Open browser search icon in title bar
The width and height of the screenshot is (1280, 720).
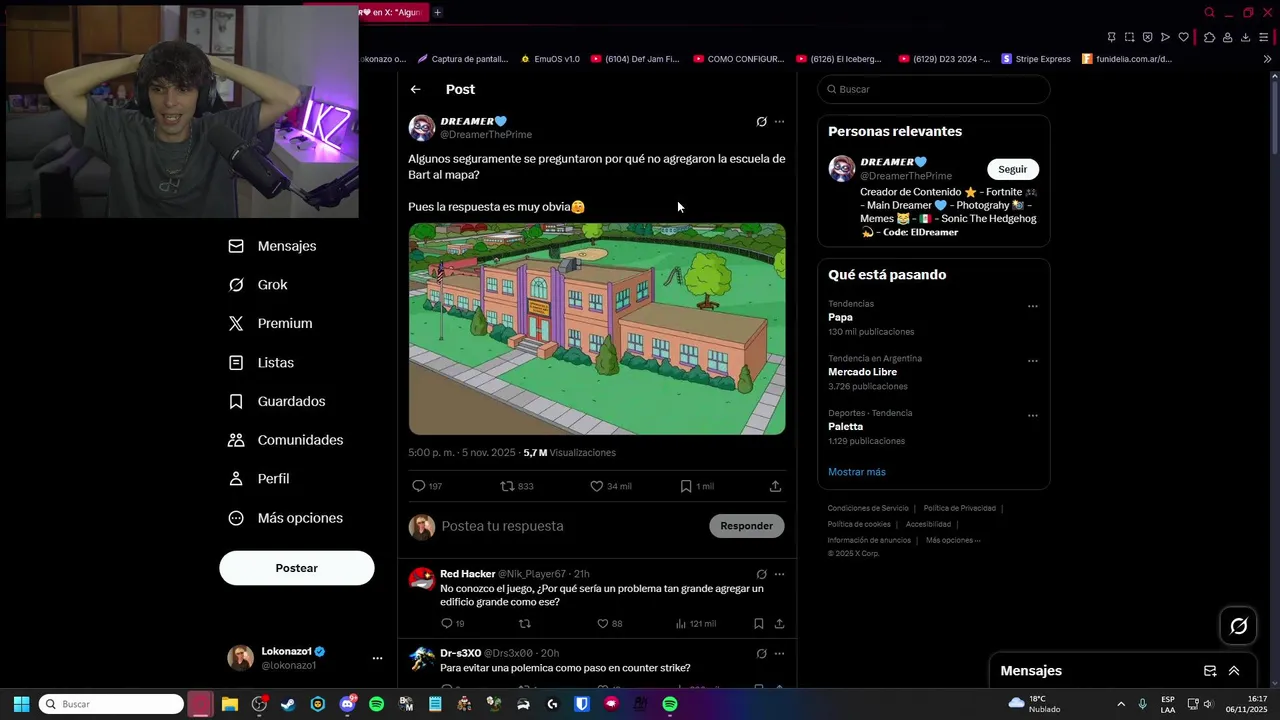(1209, 12)
